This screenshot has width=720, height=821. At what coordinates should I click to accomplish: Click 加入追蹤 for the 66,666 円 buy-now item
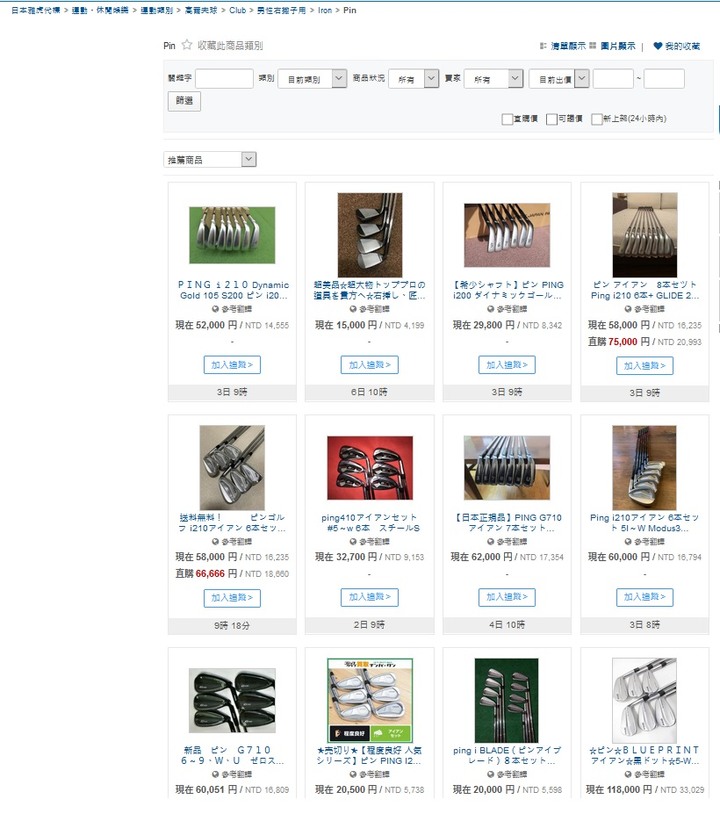[232, 598]
